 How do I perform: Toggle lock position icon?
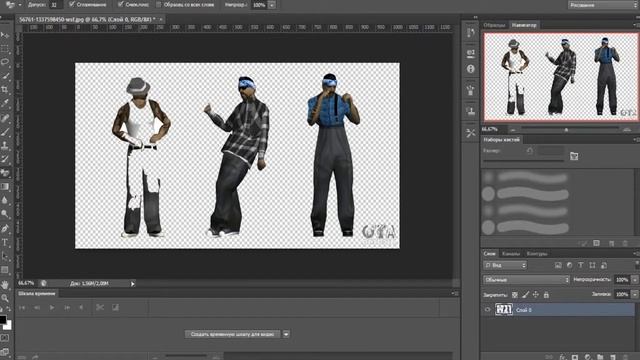tap(536, 295)
